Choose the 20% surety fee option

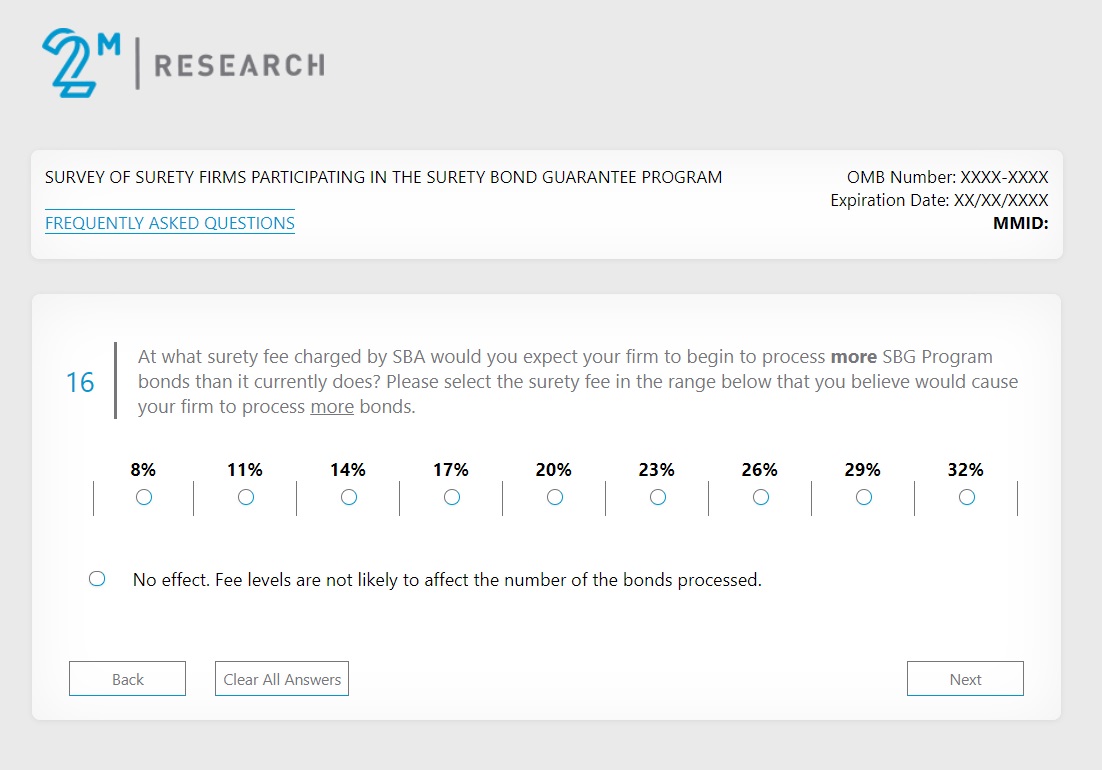tap(555, 497)
